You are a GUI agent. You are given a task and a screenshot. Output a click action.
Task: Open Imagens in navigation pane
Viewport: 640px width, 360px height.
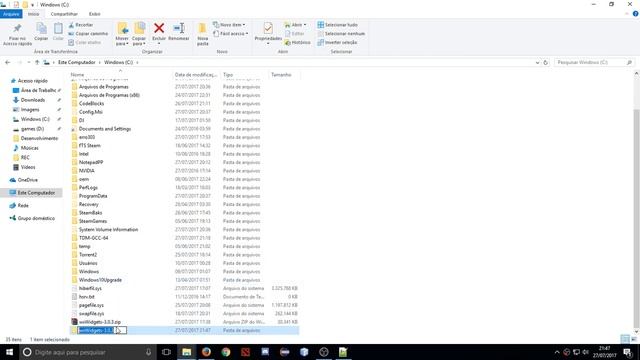[30, 109]
